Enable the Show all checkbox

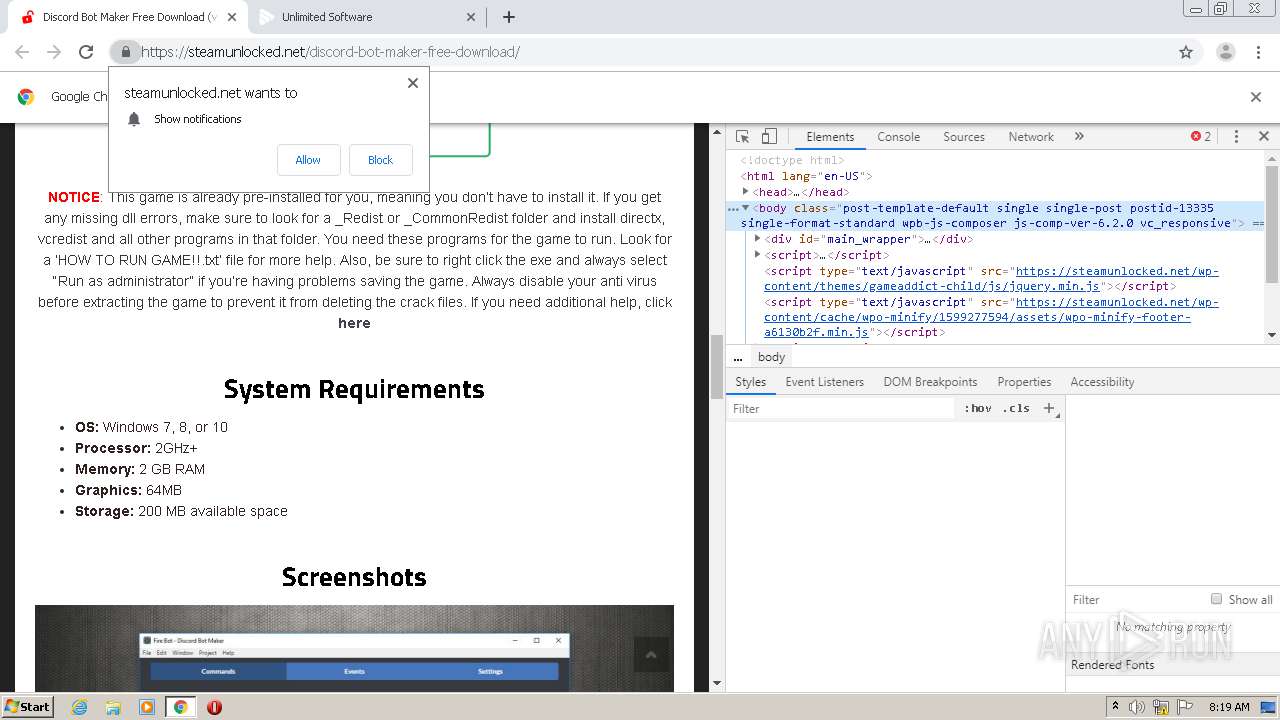(x=1216, y=599)
